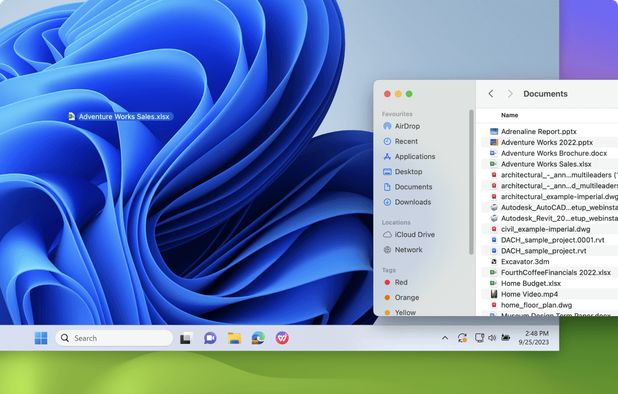Click the Adventure Works Brochure.docx file icon

493,153
